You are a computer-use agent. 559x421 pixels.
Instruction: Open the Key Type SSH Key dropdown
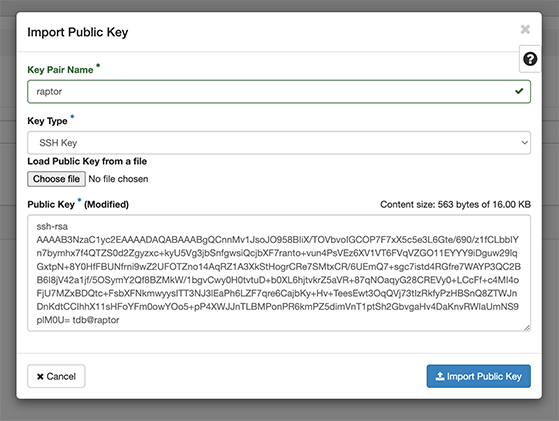[279, 143]
